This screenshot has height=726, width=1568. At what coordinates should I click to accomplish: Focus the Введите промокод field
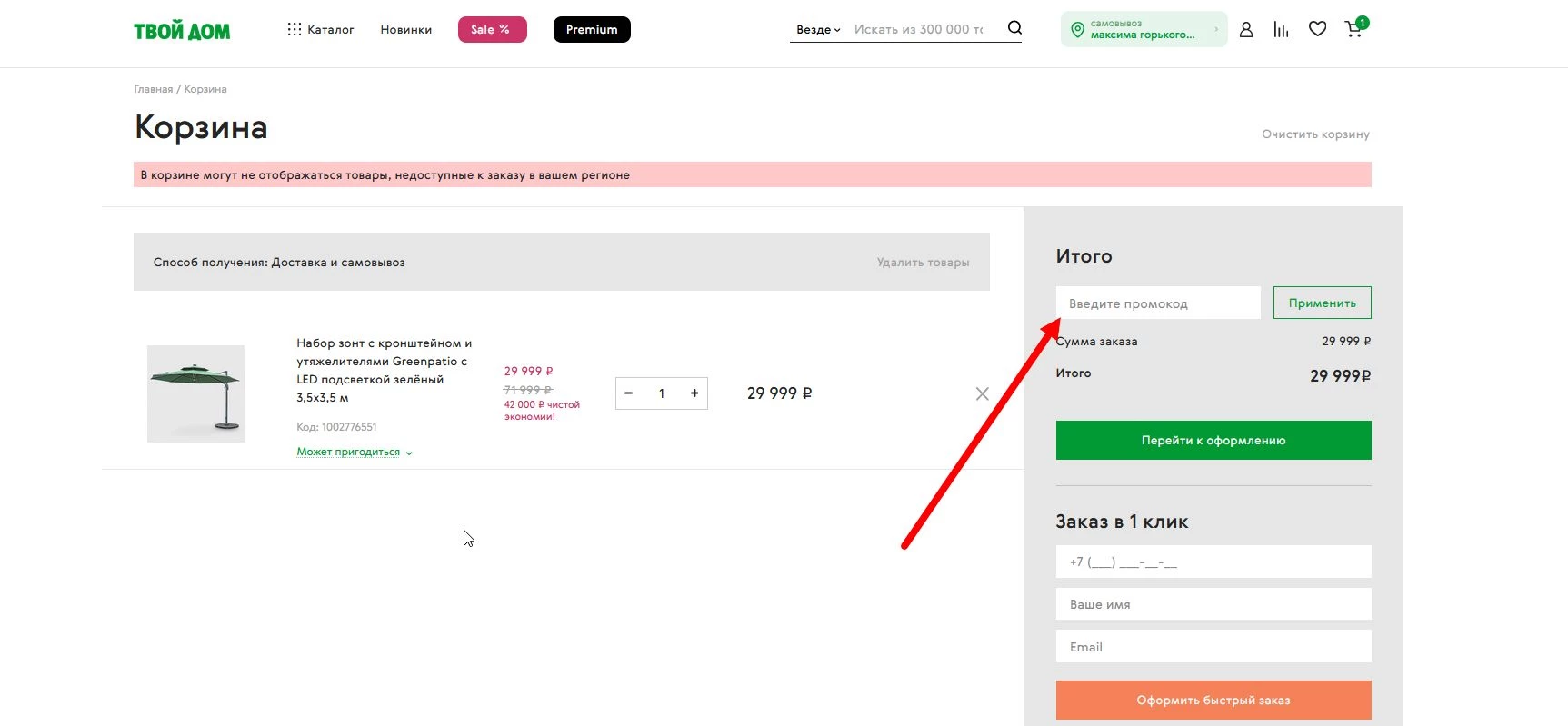[x=1157, y=303]
